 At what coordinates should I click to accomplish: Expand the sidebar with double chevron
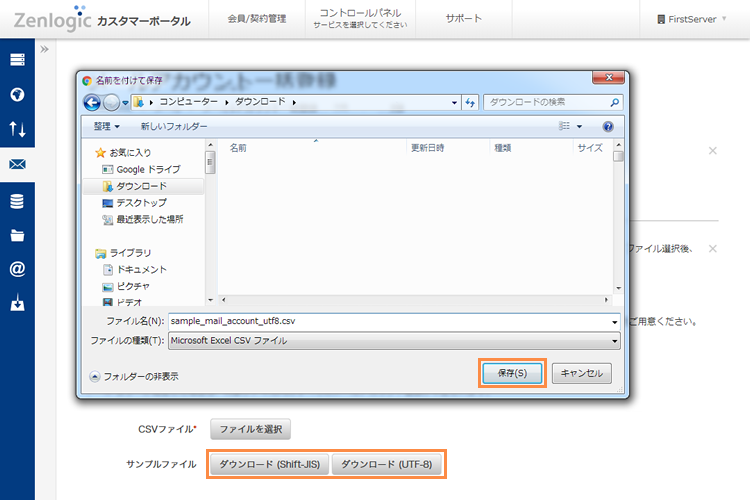point(44,49)
